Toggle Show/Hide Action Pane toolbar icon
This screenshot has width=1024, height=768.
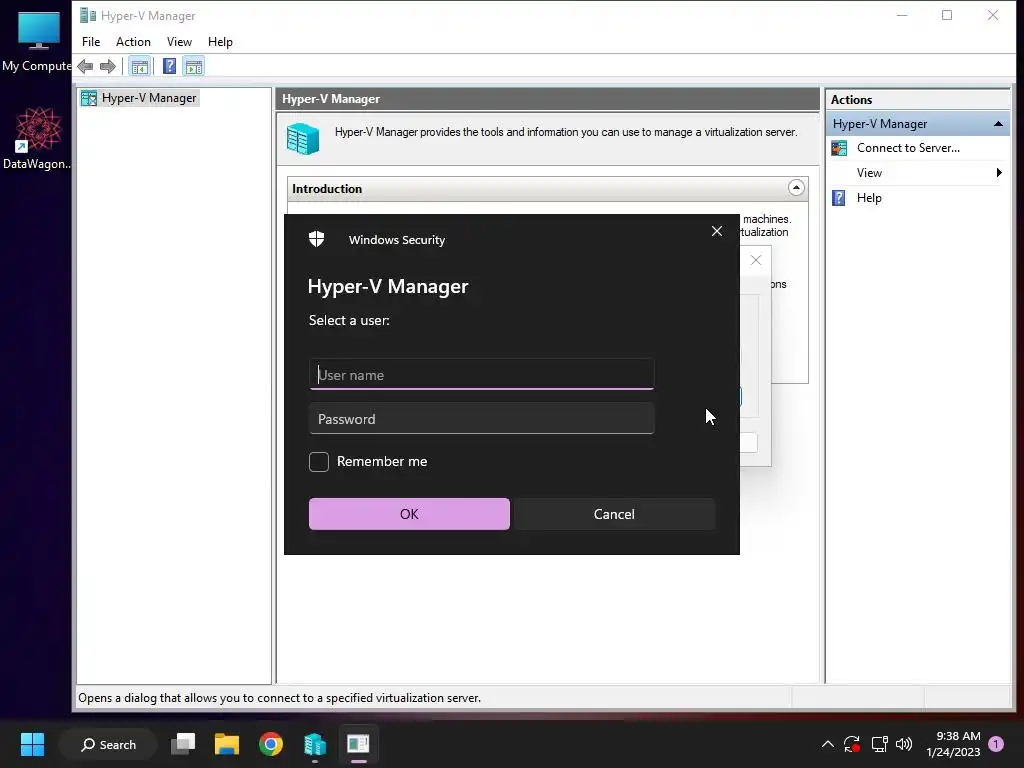click(194, 66)
